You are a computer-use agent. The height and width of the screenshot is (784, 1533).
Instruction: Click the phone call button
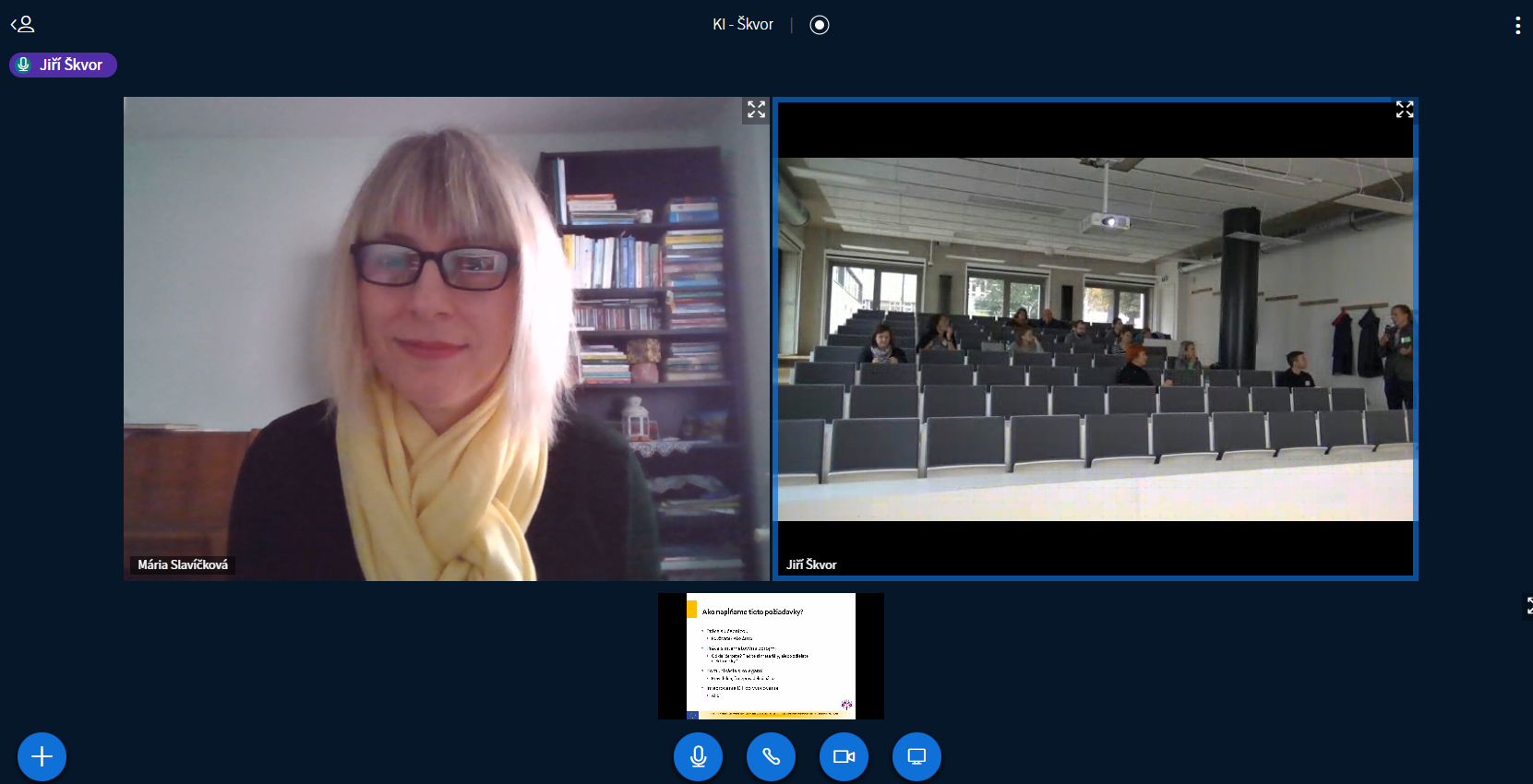pyautogui.click(x=771, y=756)
